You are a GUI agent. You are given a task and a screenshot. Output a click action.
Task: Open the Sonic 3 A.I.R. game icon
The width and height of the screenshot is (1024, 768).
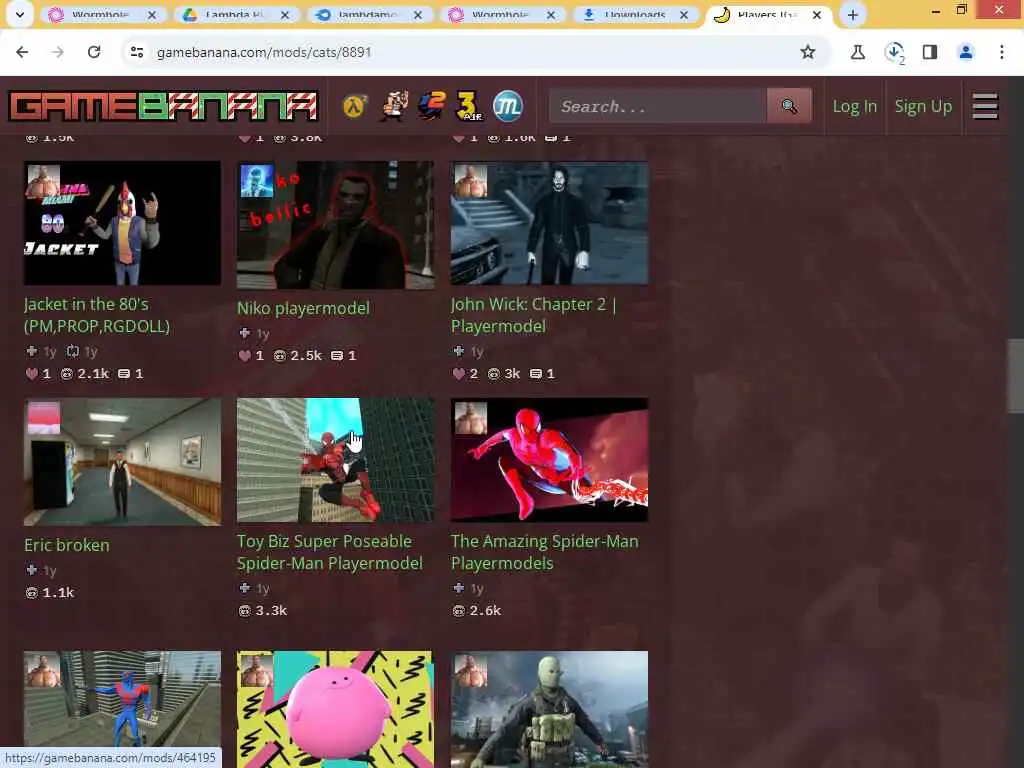(x=469, y=106)
